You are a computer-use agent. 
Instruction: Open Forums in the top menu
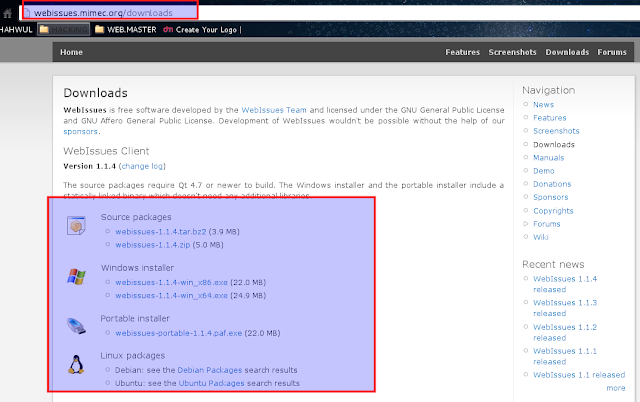pos(612,52)
